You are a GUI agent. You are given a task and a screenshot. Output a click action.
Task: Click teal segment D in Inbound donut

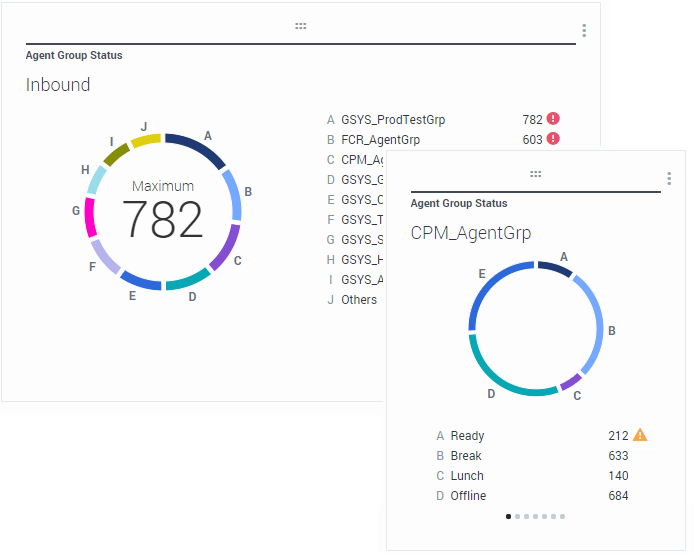[x=189, y=280]
